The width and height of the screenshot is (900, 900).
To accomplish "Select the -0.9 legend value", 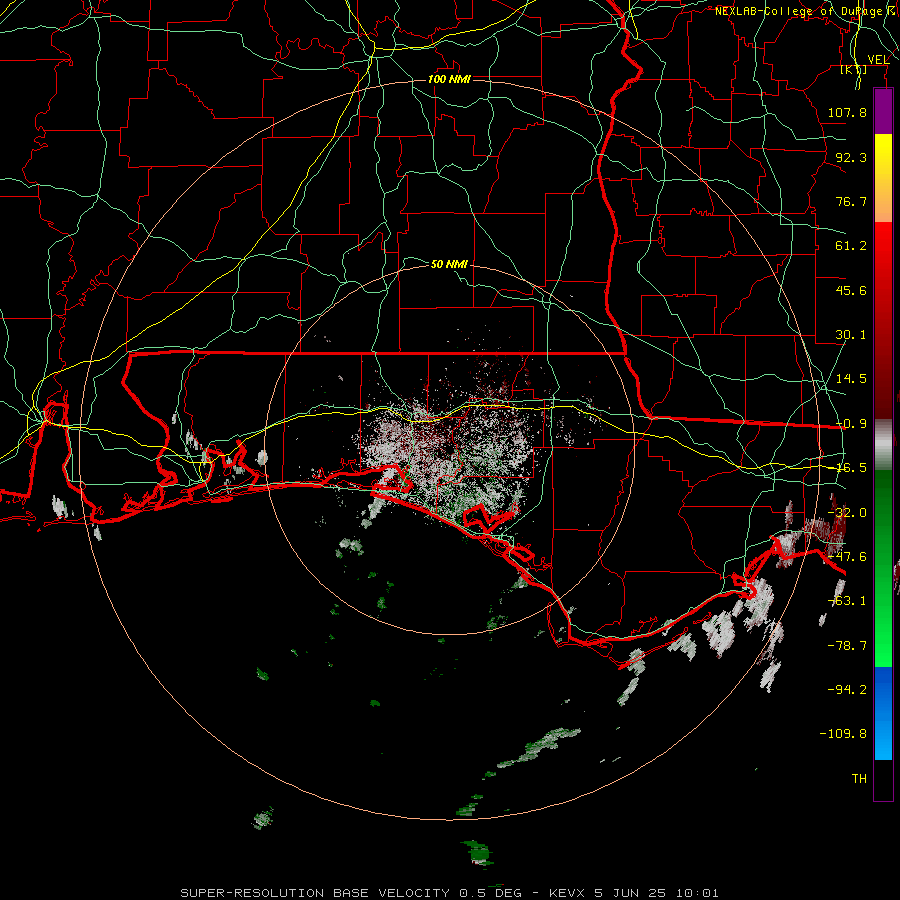I will coord(851,424).
